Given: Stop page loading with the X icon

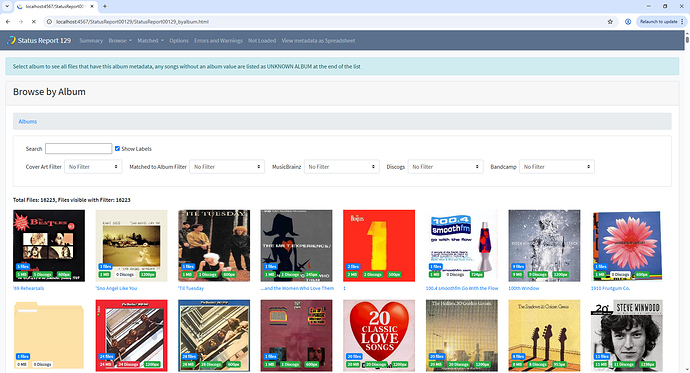Looking at the screenshot, I should click(34, 22).
